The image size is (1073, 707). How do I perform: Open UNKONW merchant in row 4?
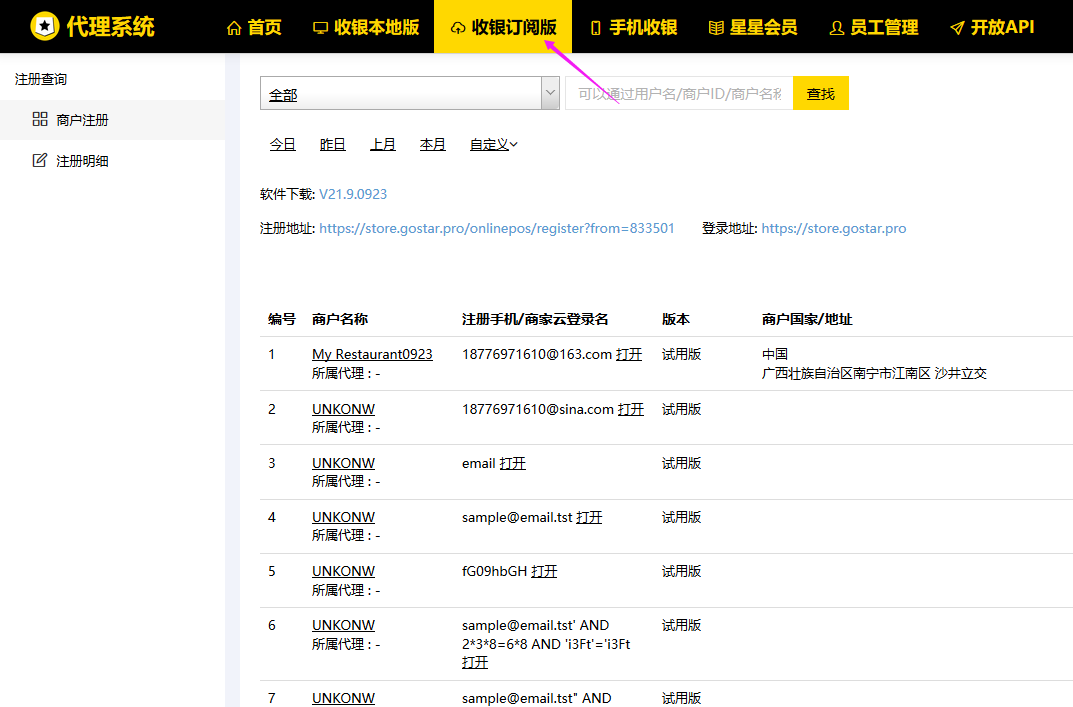[x=344, y=517]
